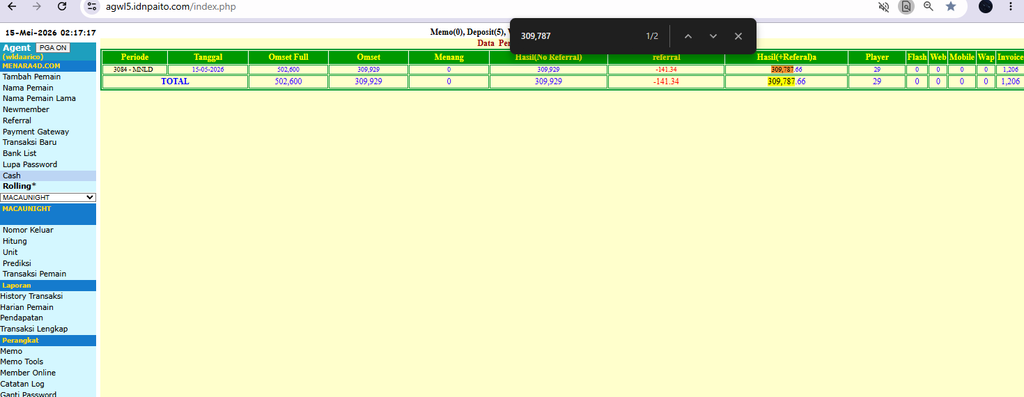
Task: Open Nama Pemain Lama
Action: pyautogui.click(x=39, y=99)
